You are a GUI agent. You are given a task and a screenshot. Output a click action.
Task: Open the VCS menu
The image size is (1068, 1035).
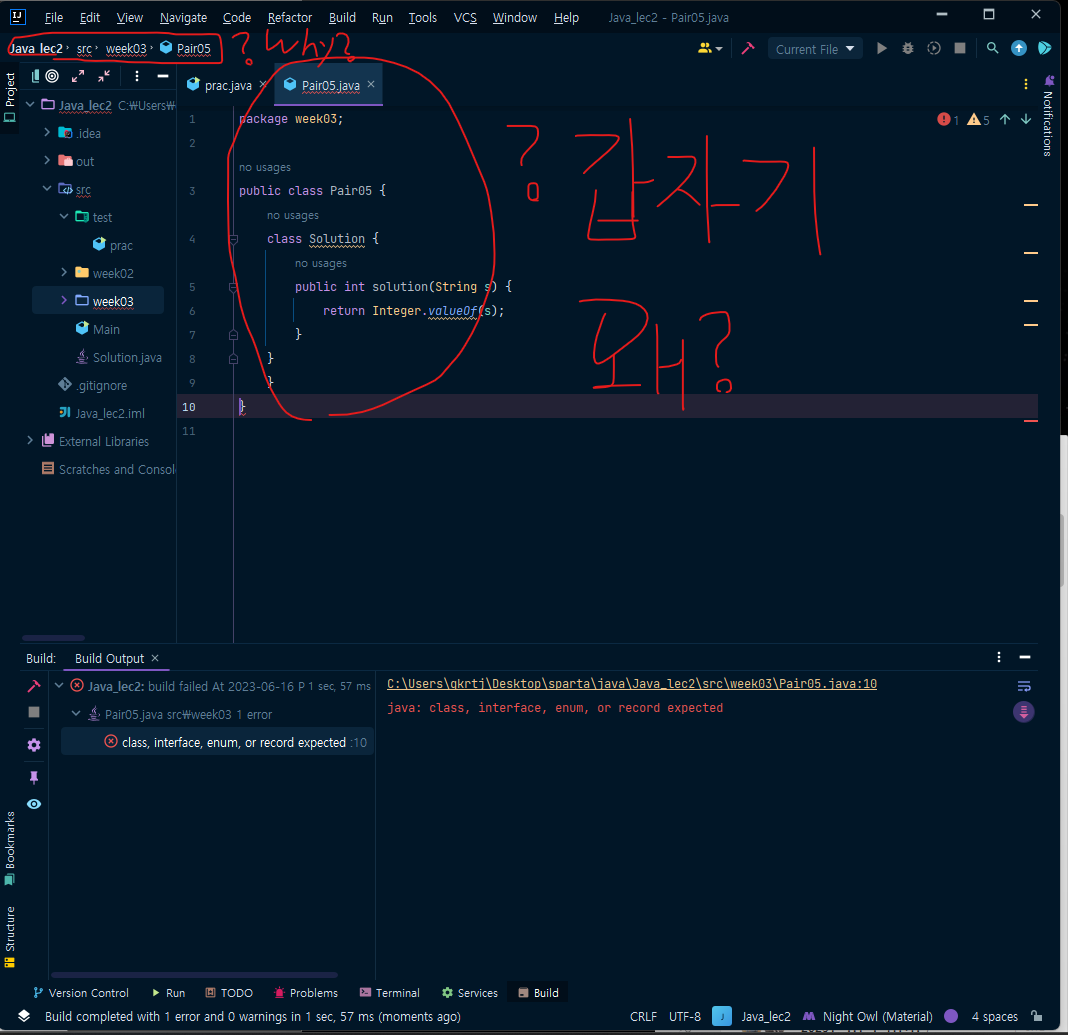(x=465, y=18)
